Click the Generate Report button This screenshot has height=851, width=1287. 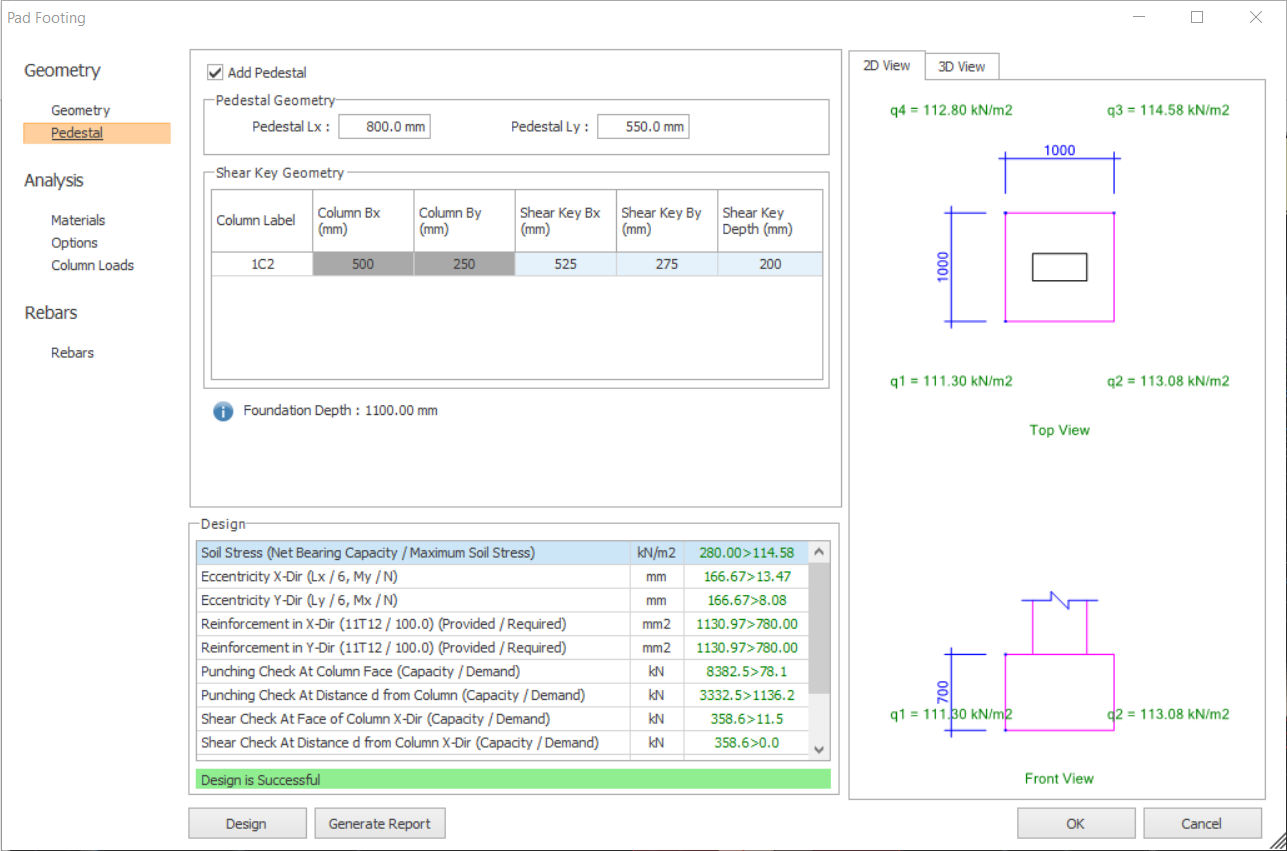380,824
